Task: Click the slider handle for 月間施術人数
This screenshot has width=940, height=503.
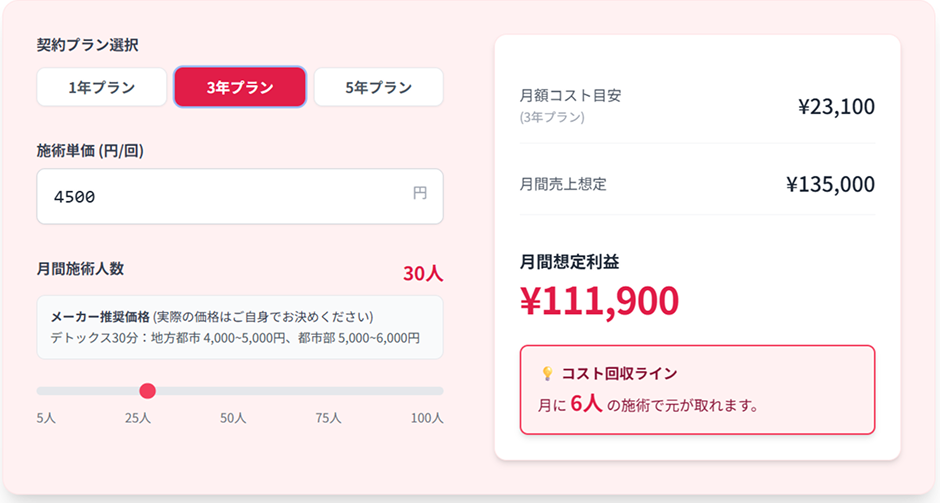Action: [148, 391]
